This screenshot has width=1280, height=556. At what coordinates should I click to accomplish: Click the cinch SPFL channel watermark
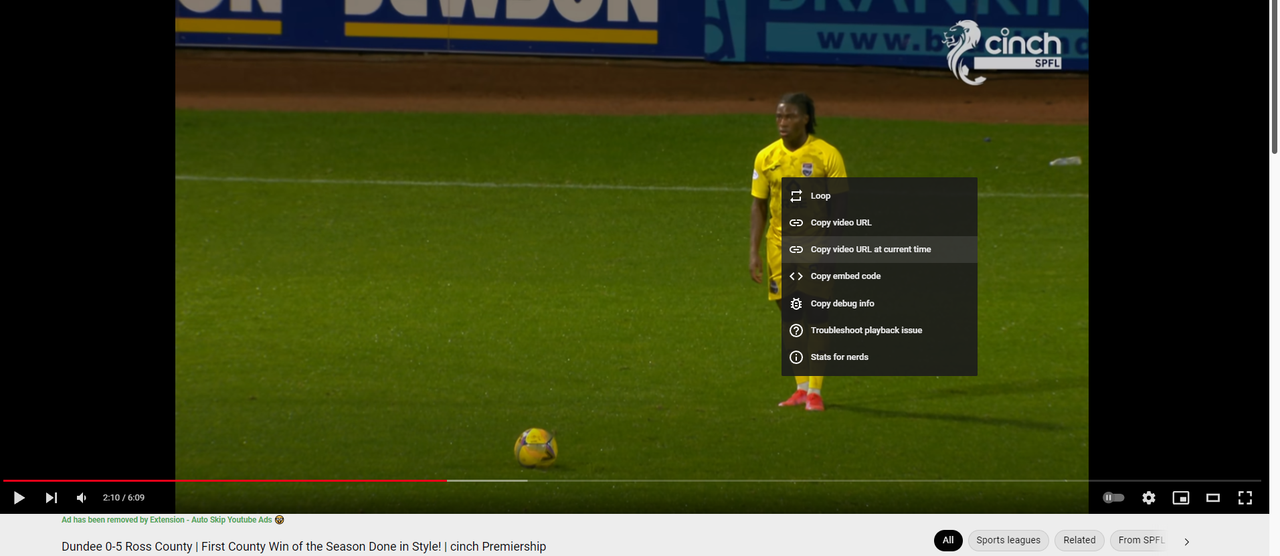[1003, 51]
